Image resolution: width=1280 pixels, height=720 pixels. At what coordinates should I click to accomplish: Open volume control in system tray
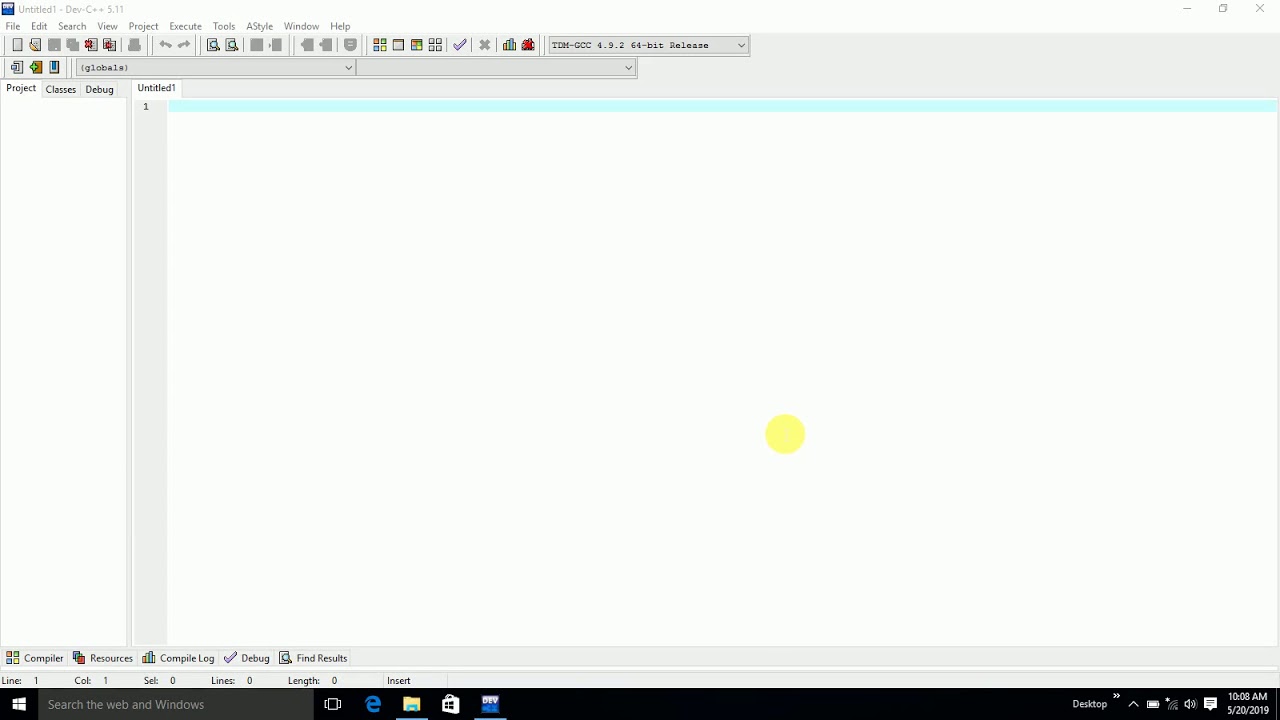[1190, 704]
